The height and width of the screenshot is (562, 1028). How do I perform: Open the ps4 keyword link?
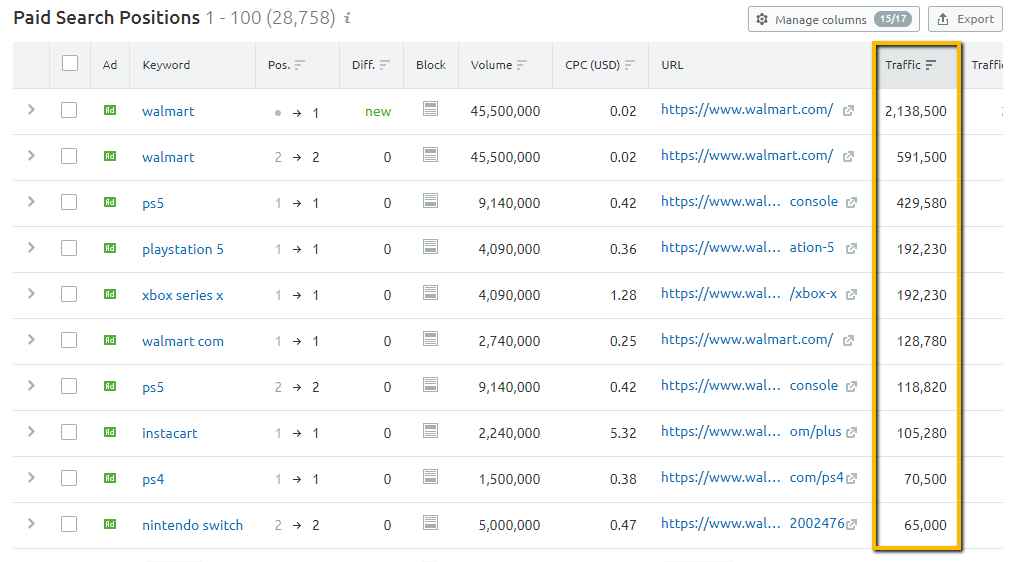tap(153, 479)
